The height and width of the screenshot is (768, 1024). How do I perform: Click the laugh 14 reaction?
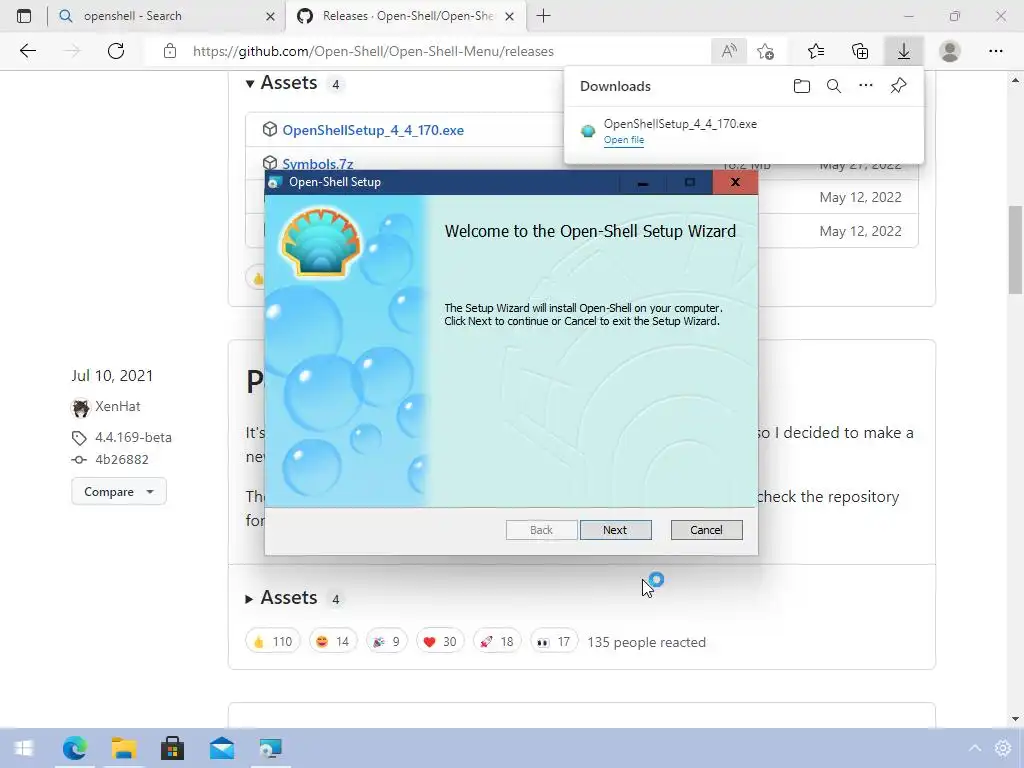click(x=332, y=641)
